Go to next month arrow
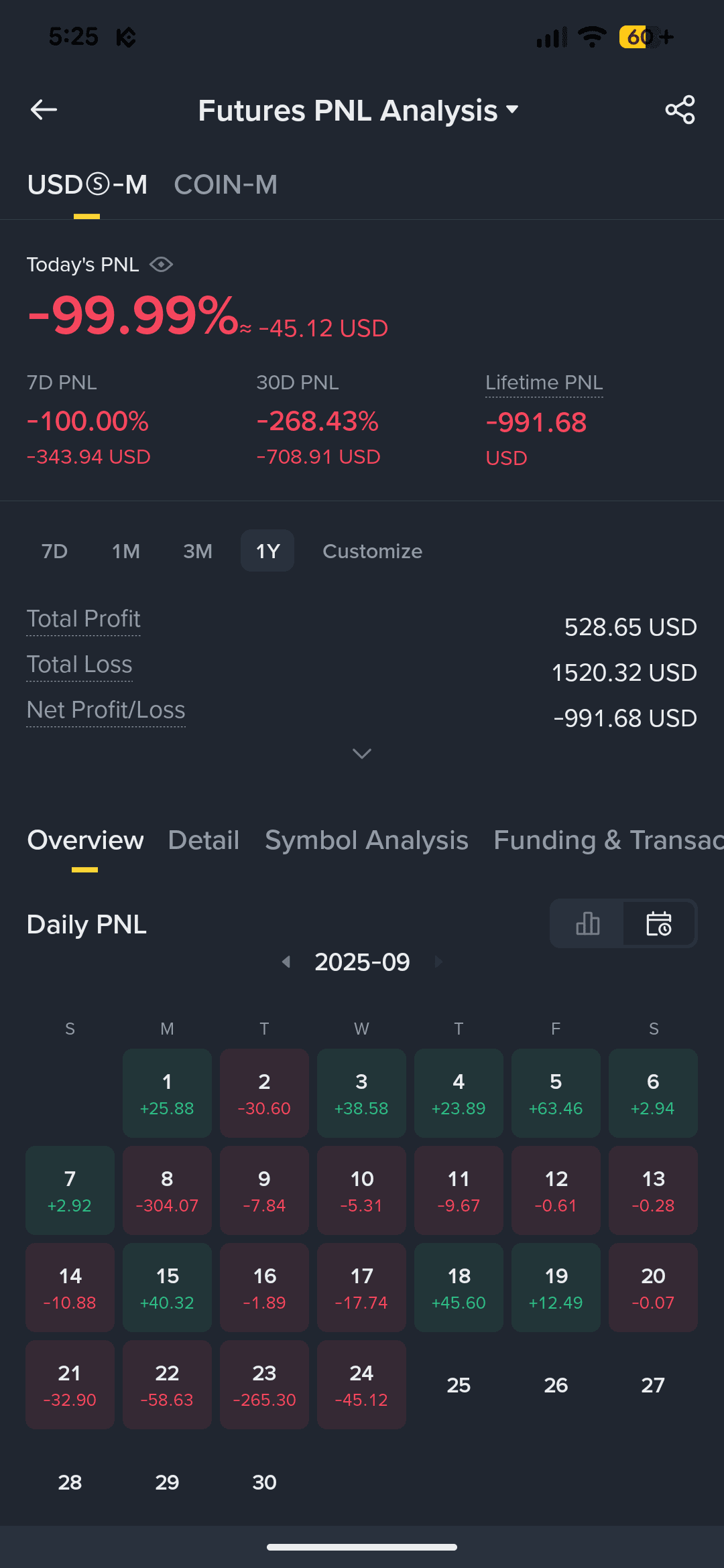Screen dimensions: 724x1568 click(438, 962)
